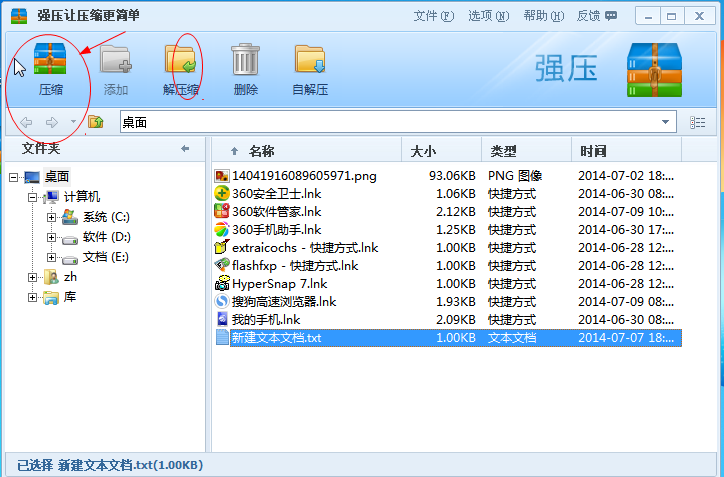Click the 360软件管家 shortcut icon
Image resolution: width=724 pixels, height=477 pixels.
tap(222, 212)
